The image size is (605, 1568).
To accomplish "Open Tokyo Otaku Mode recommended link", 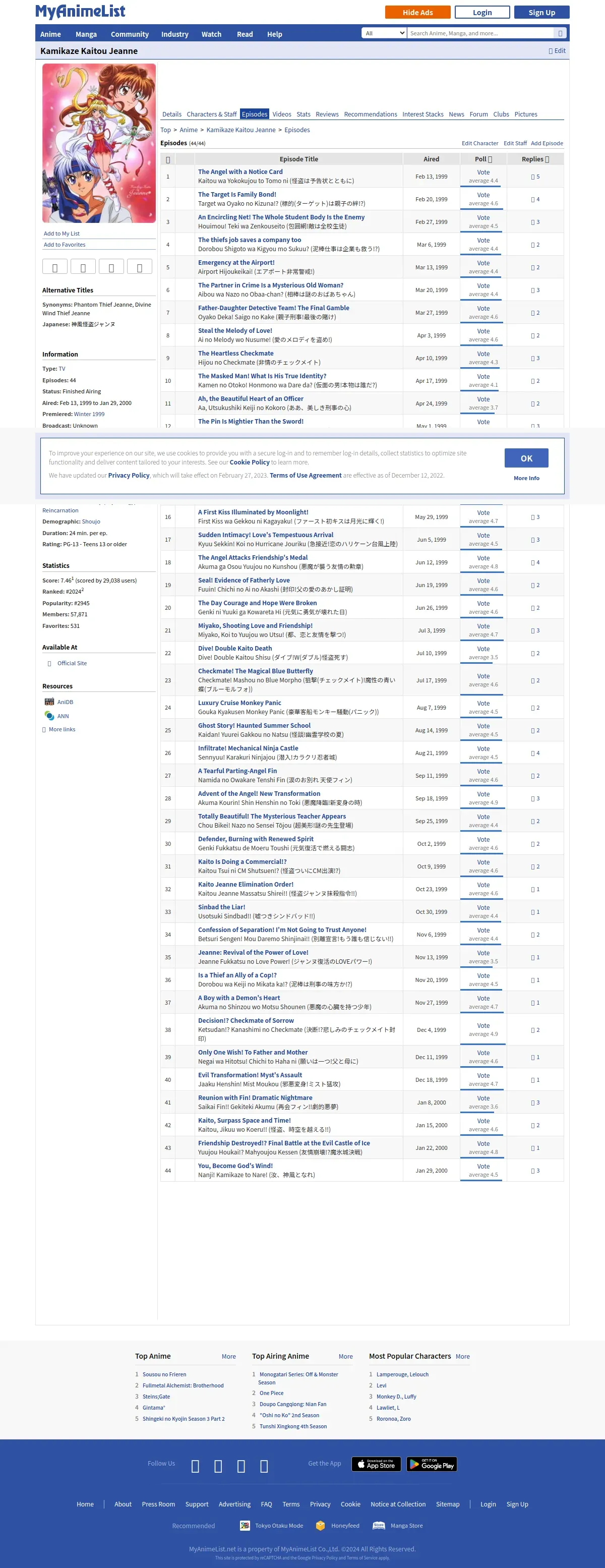I will (271, 1526).
